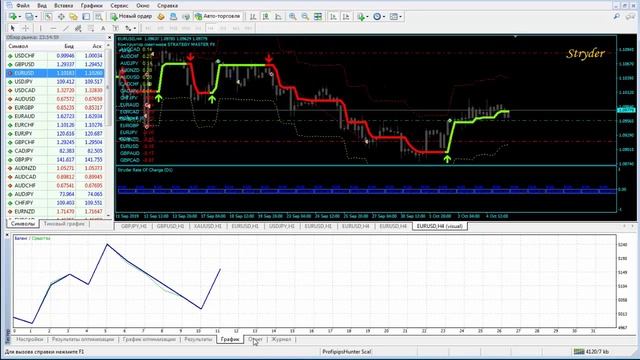Click the Zoom Out magnifier icon
The height and width of the screenshot is (360, 640).
coord(305,17)
